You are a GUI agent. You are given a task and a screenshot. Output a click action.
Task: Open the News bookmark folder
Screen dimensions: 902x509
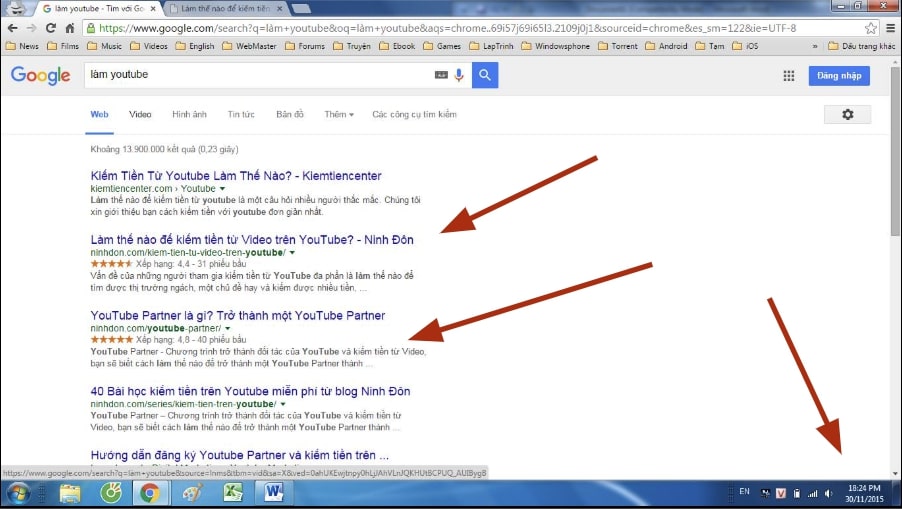tap(22, 46)
